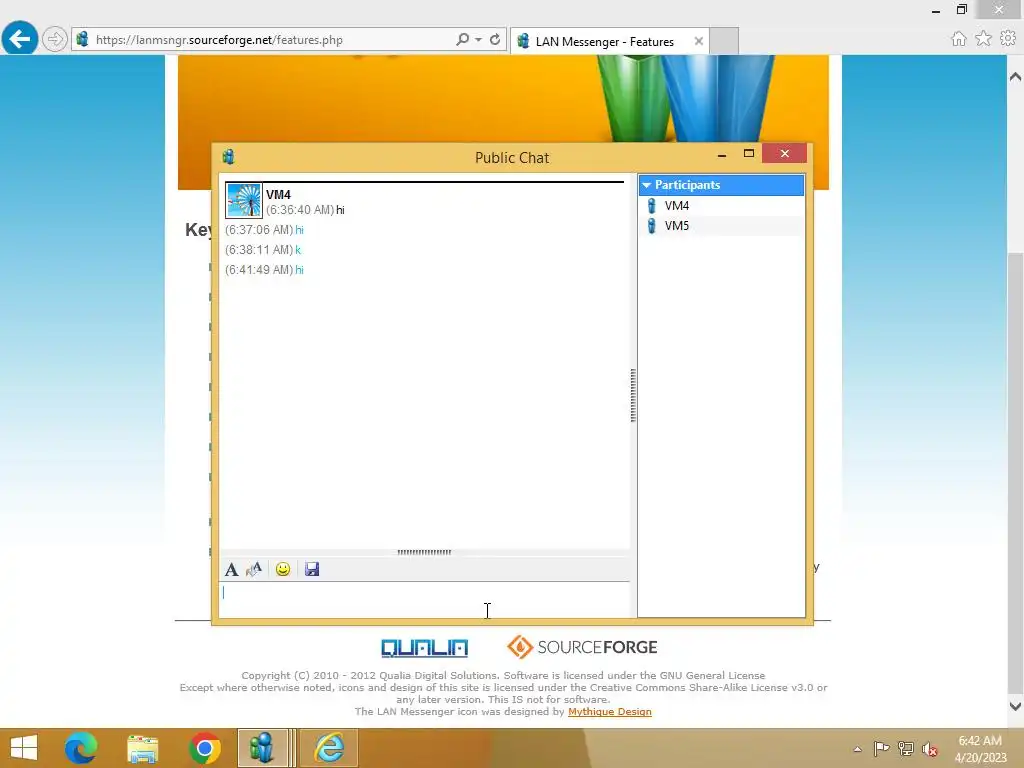Open Favorites star icon
This screenshot has width=1024, height=768.
click(x=983, y=39)
